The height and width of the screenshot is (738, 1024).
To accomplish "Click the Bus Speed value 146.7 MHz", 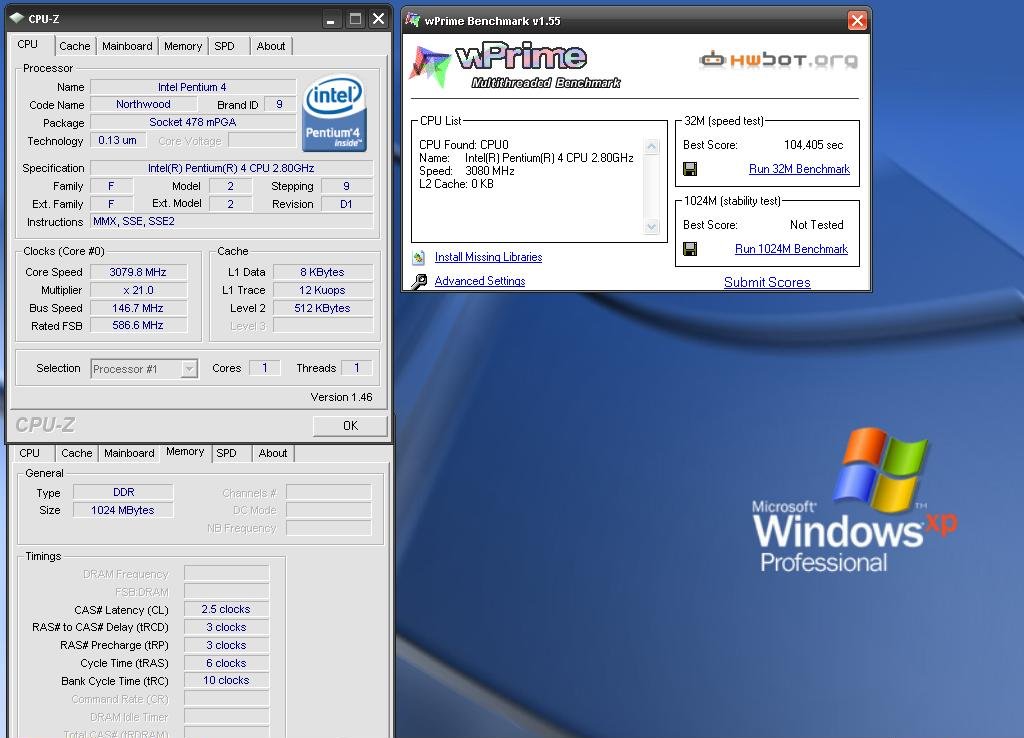I will tap(138, 308).
